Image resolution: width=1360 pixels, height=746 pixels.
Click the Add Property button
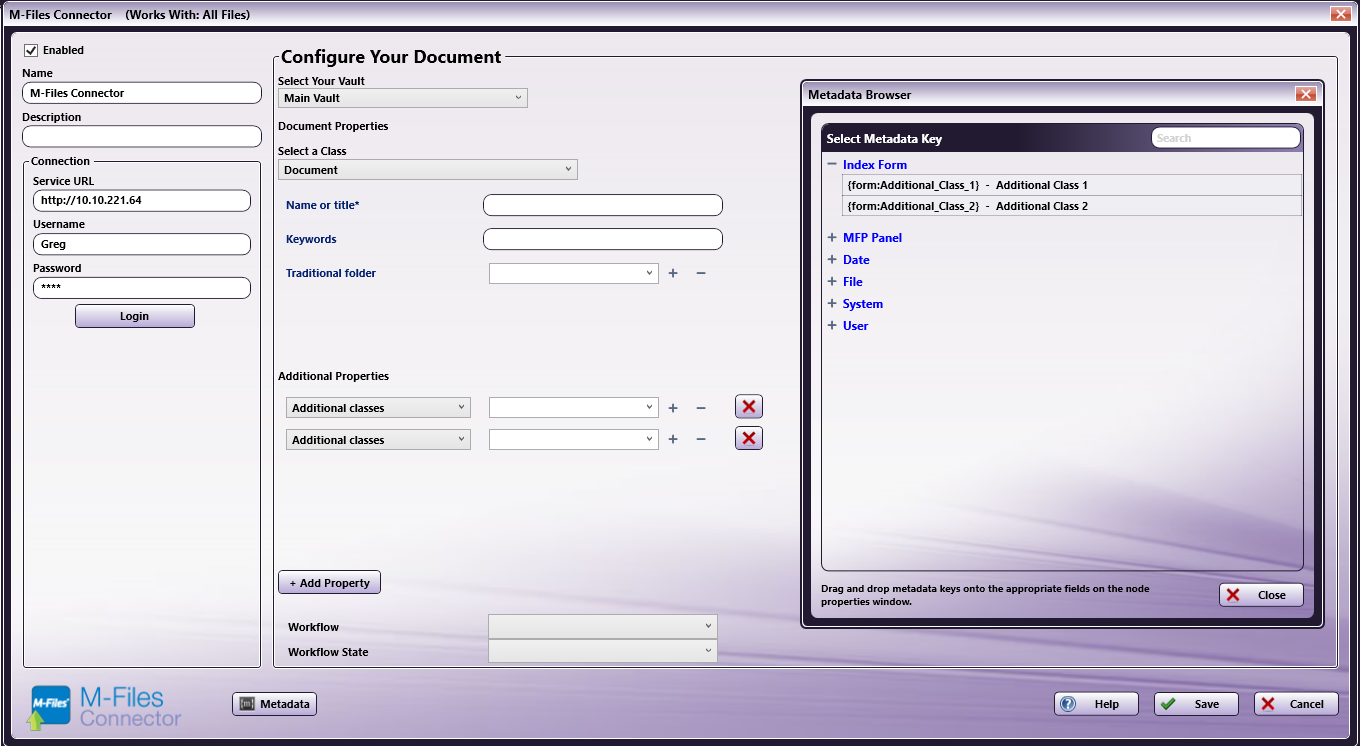pos(329,583)
